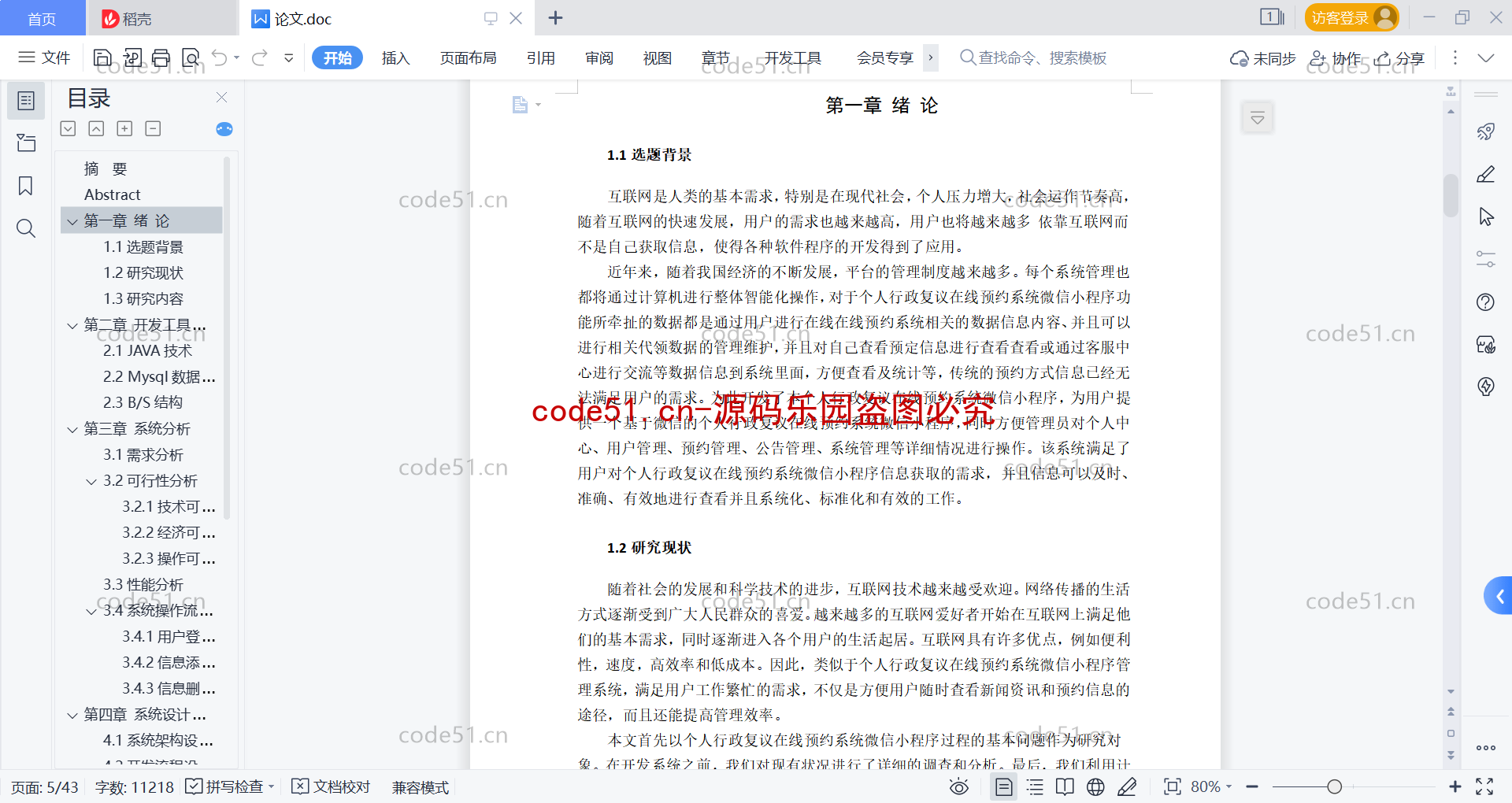Collapse 第四章 系统设计 outline node
The image size is (1512, 803).
(x=72, y=715)
